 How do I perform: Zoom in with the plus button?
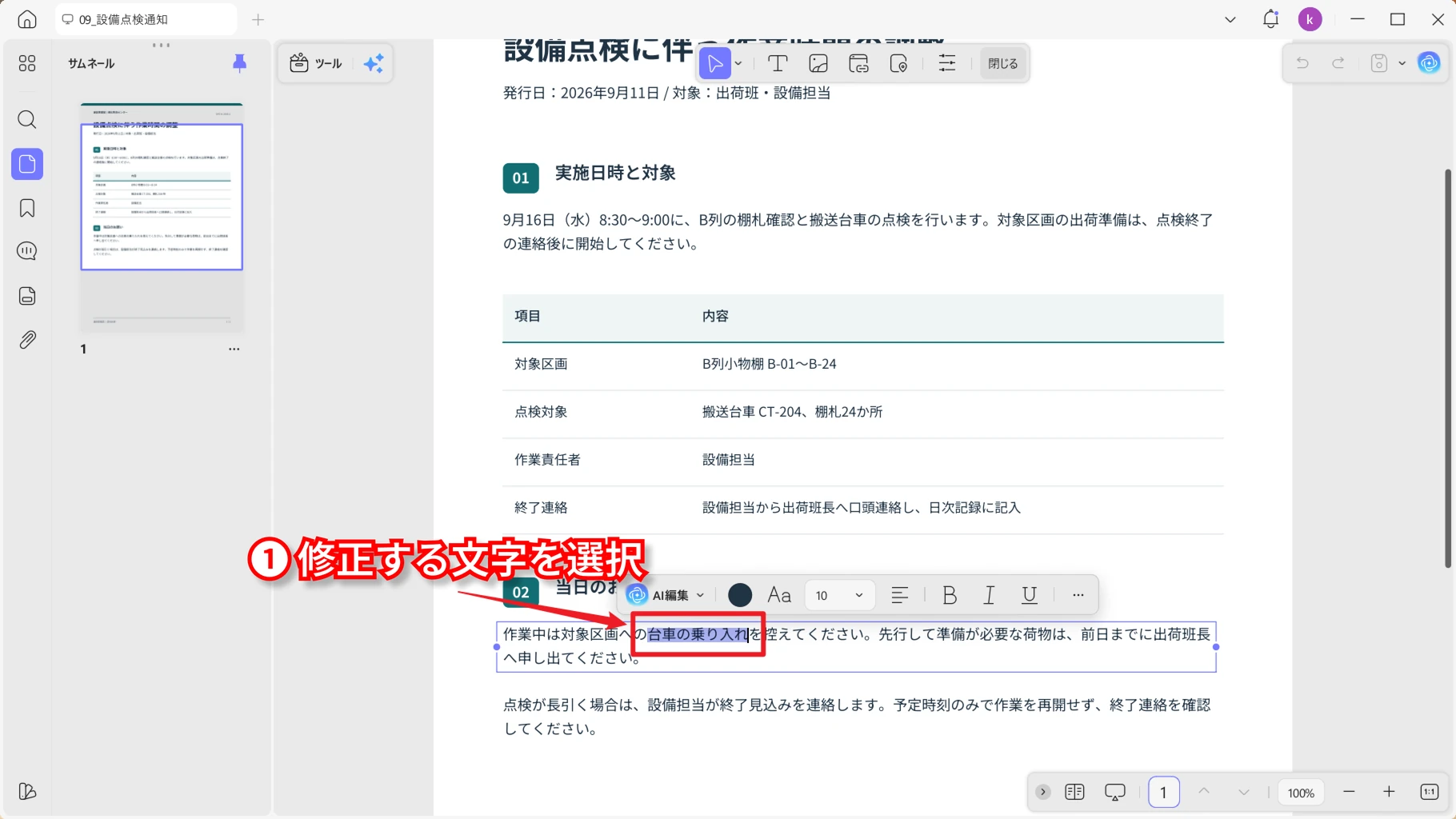pyautogui.click(x=1389, y=792)
